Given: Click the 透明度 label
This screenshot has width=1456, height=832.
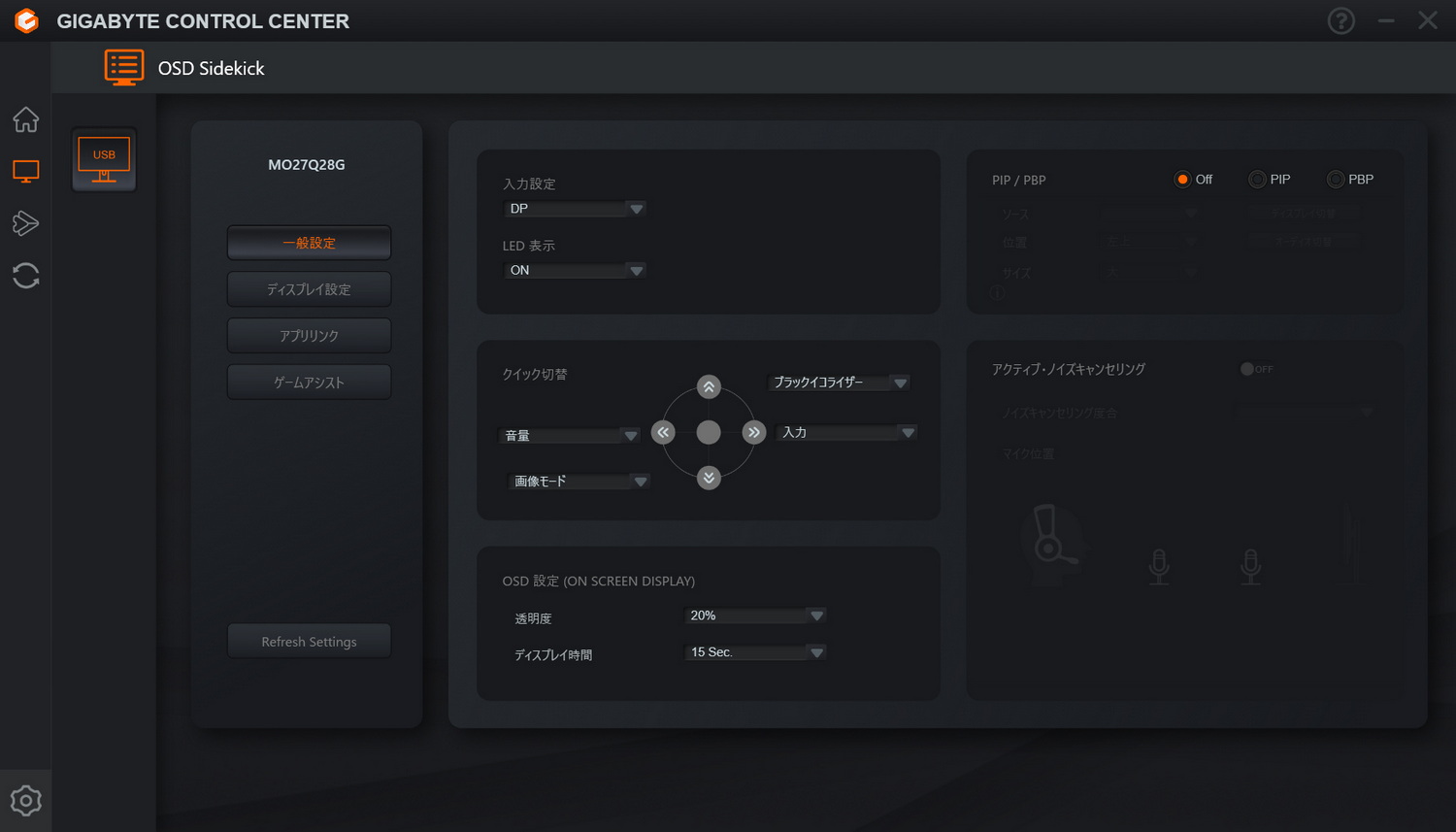Looking at the screenshot, I should click(533, 618).
